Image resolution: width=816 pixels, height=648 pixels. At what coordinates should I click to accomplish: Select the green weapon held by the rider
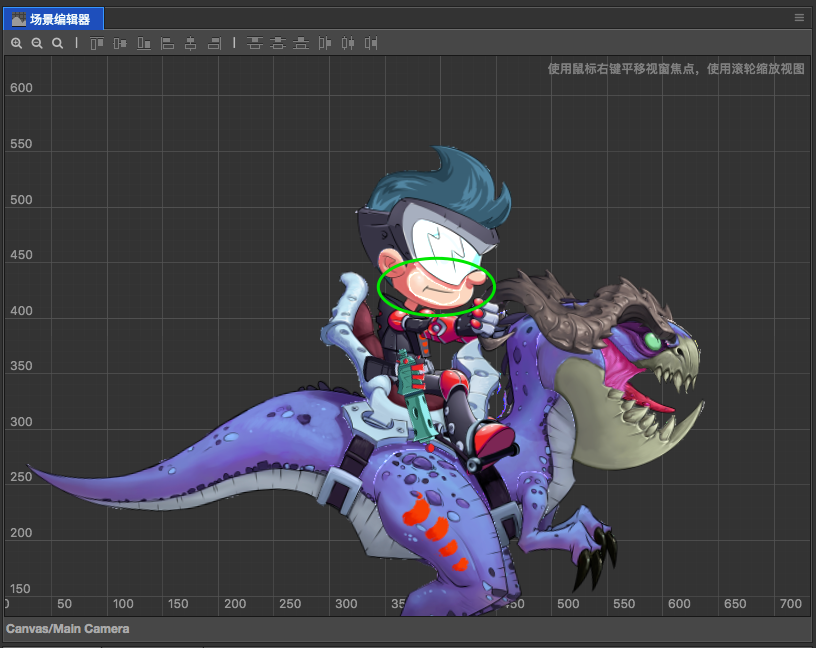point(416,399)
